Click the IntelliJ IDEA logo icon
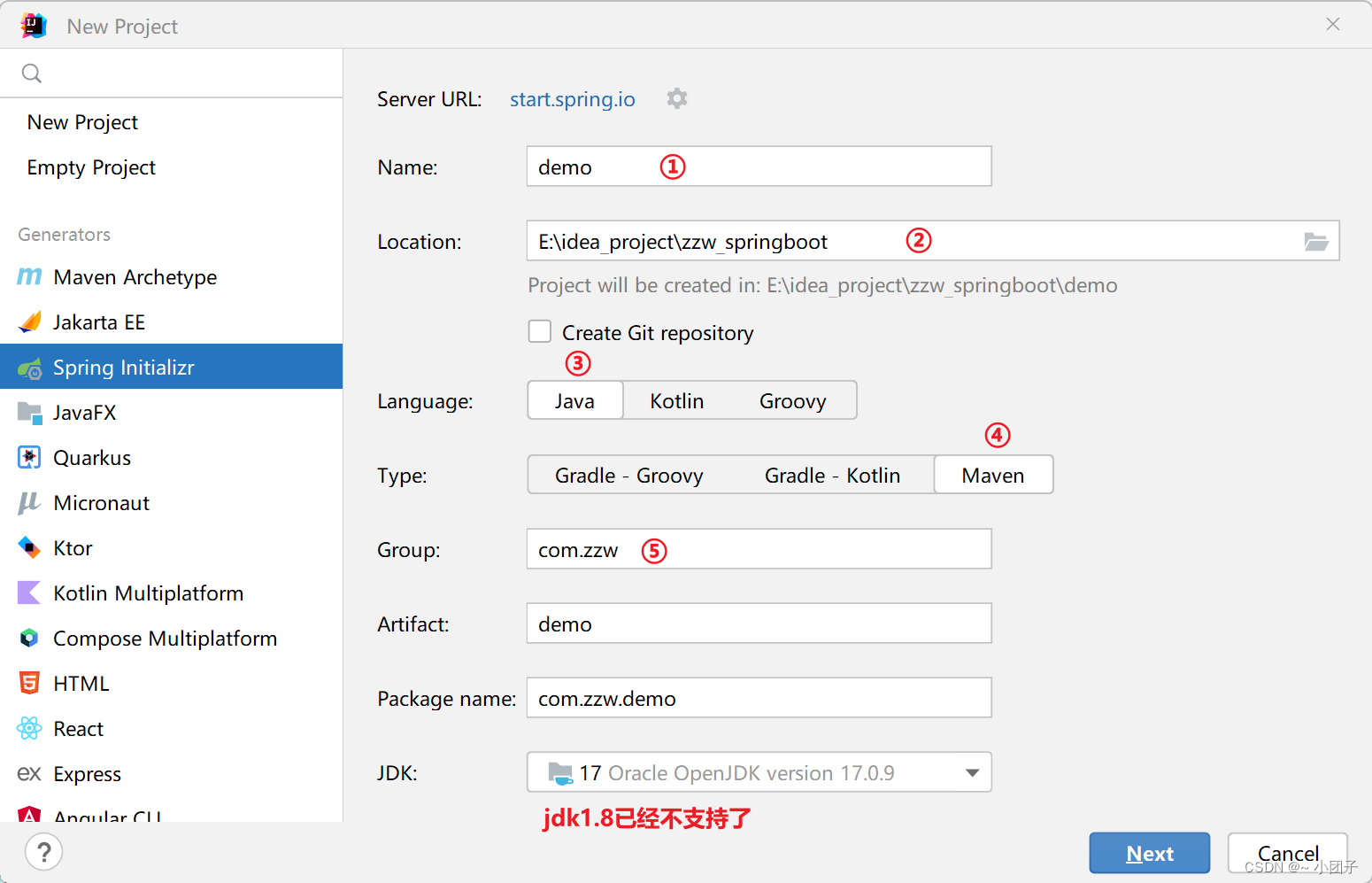 (x=34, y=26)
